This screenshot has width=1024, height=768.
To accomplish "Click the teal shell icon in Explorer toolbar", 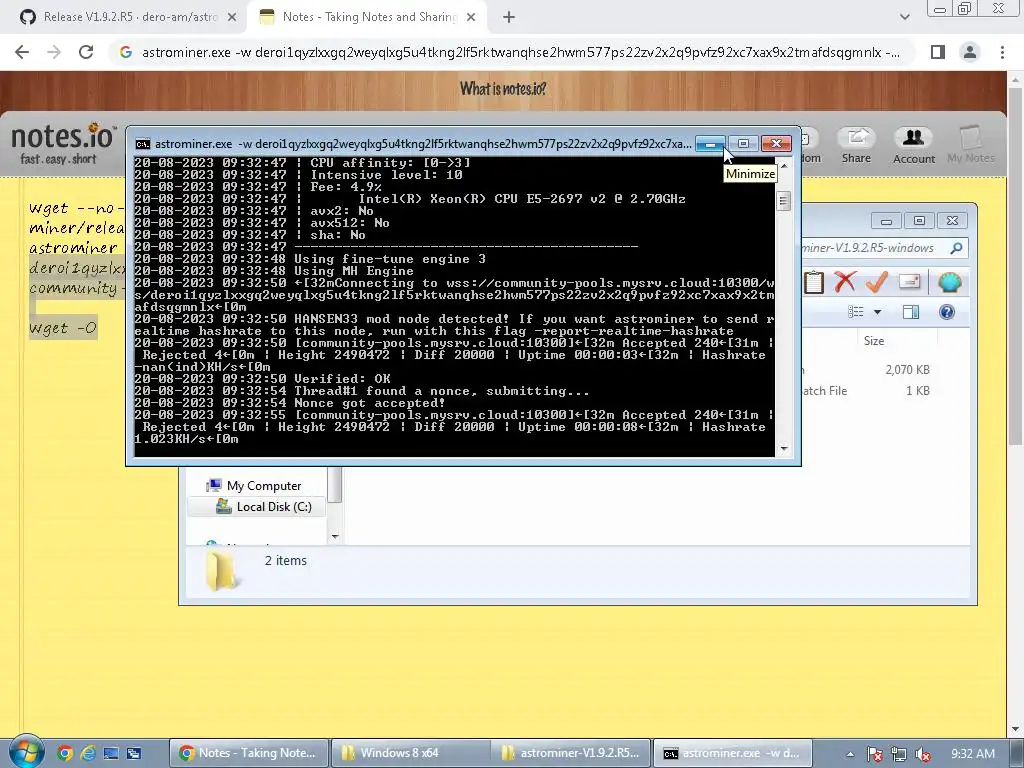I will click(950, 282).
